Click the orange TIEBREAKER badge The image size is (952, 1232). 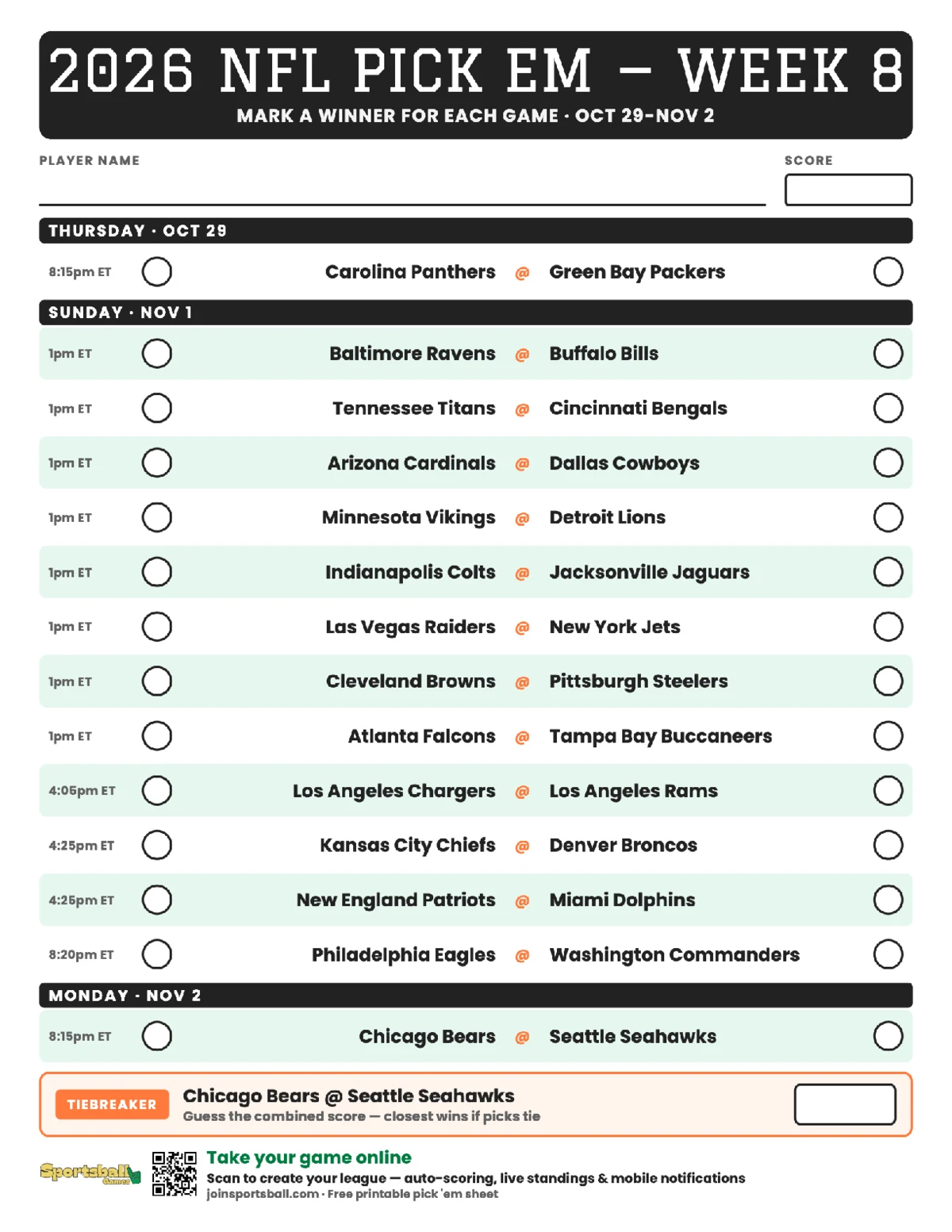coord(112,1104)
